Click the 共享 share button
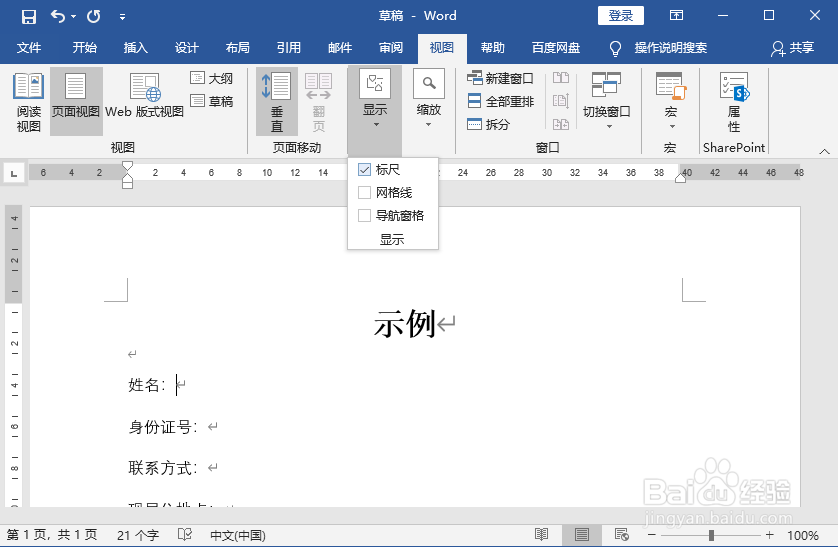838x547 pixels. pyautogui.click(x=793, y=48)
